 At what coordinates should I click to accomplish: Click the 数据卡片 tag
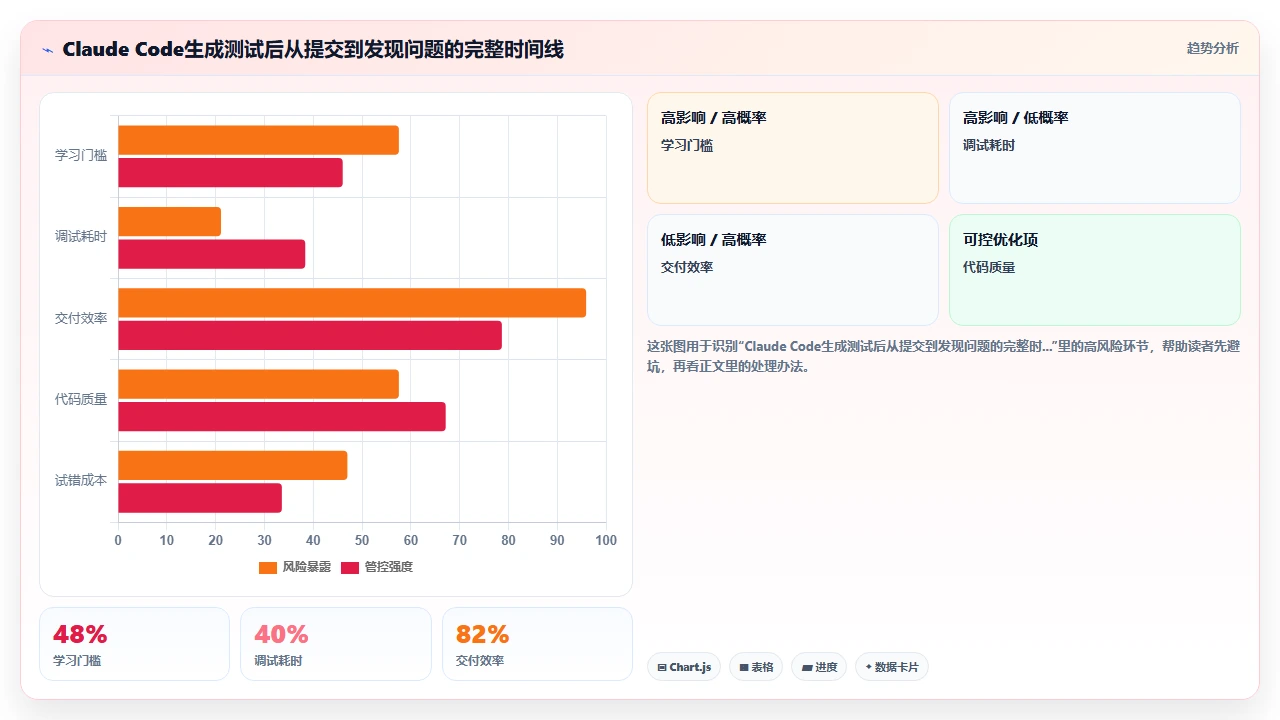(x=892, y=667)
